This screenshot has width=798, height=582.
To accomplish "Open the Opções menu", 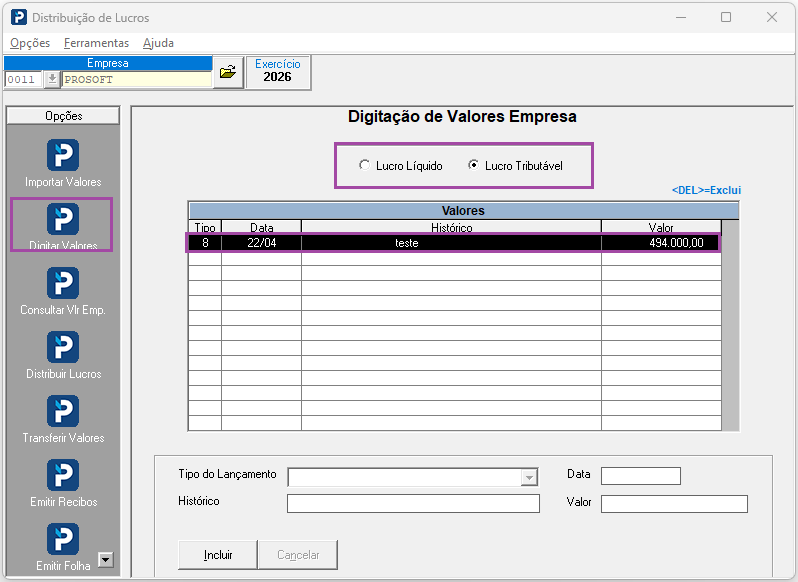I will [30, 43].
